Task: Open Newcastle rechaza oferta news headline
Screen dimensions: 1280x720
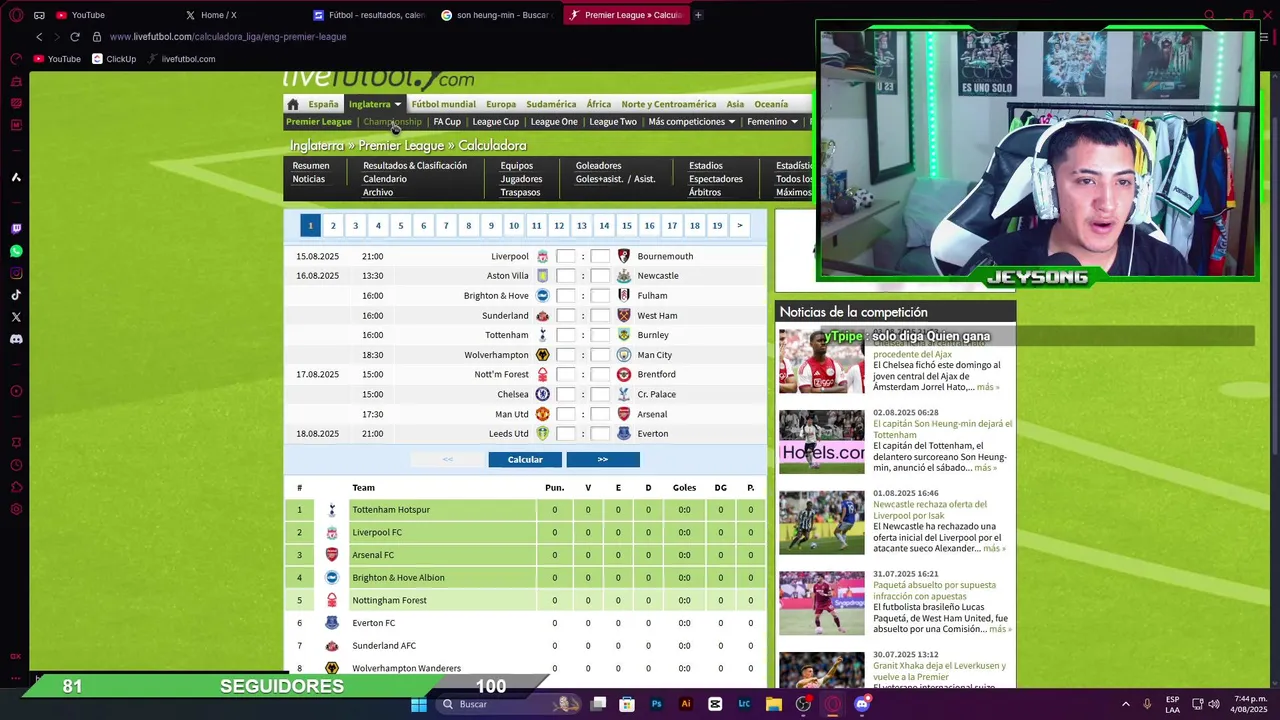Action: tap(930, 510)
